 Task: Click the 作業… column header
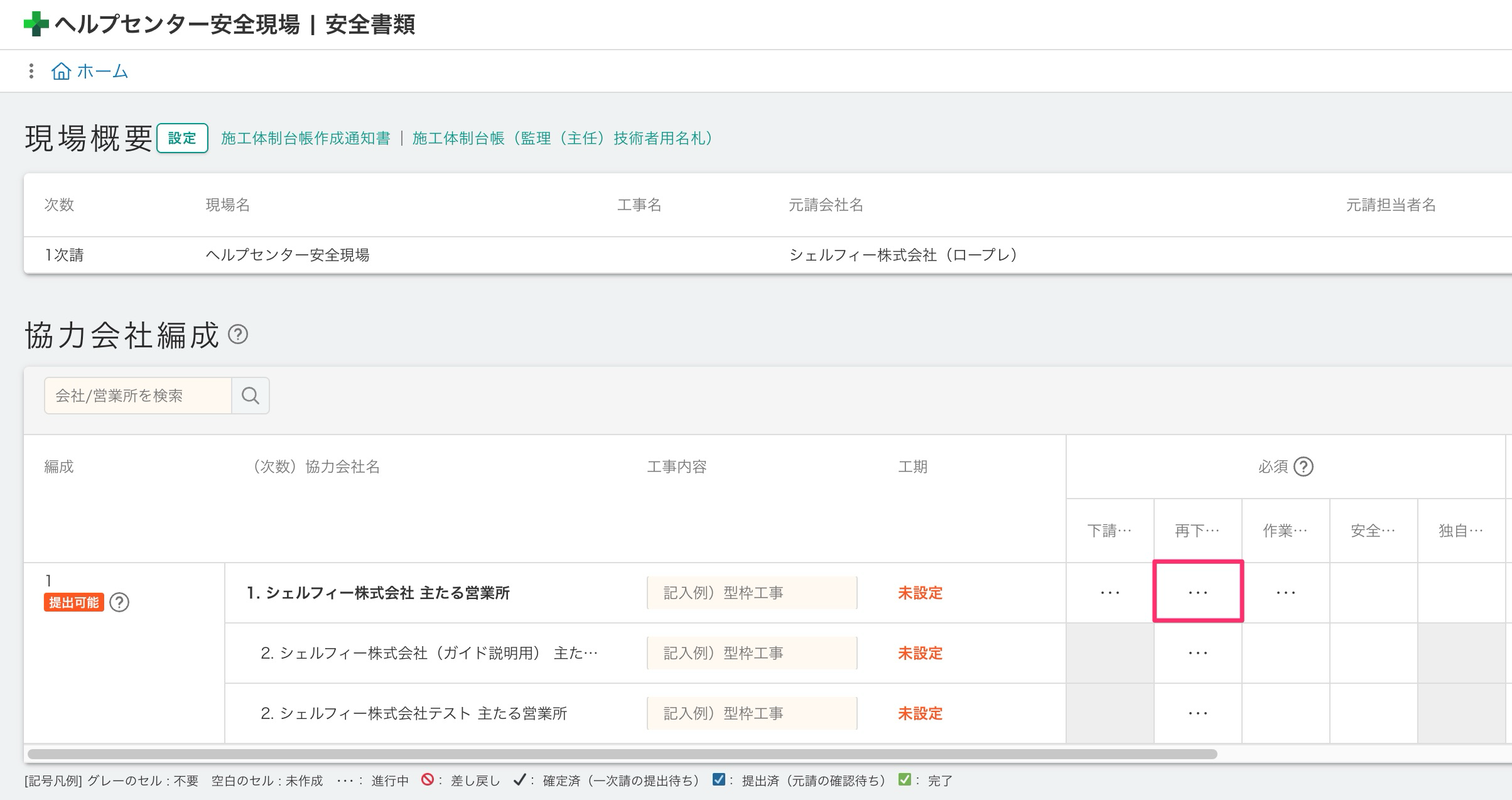(1285, 531)
